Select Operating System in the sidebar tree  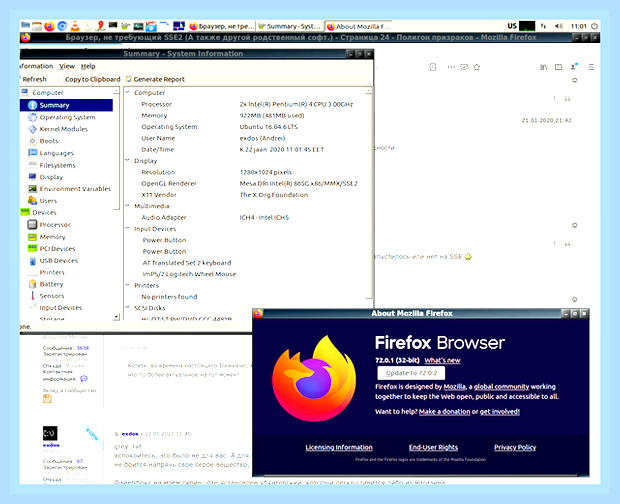[67, 117]
